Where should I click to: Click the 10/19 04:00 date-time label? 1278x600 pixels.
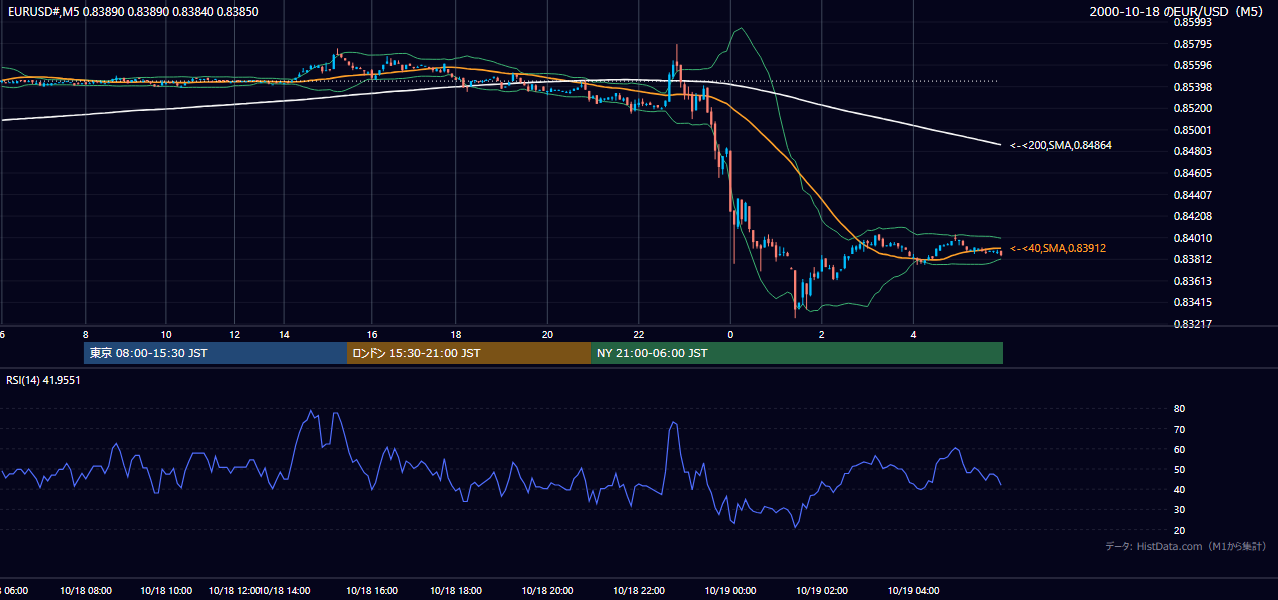point(914,590)
